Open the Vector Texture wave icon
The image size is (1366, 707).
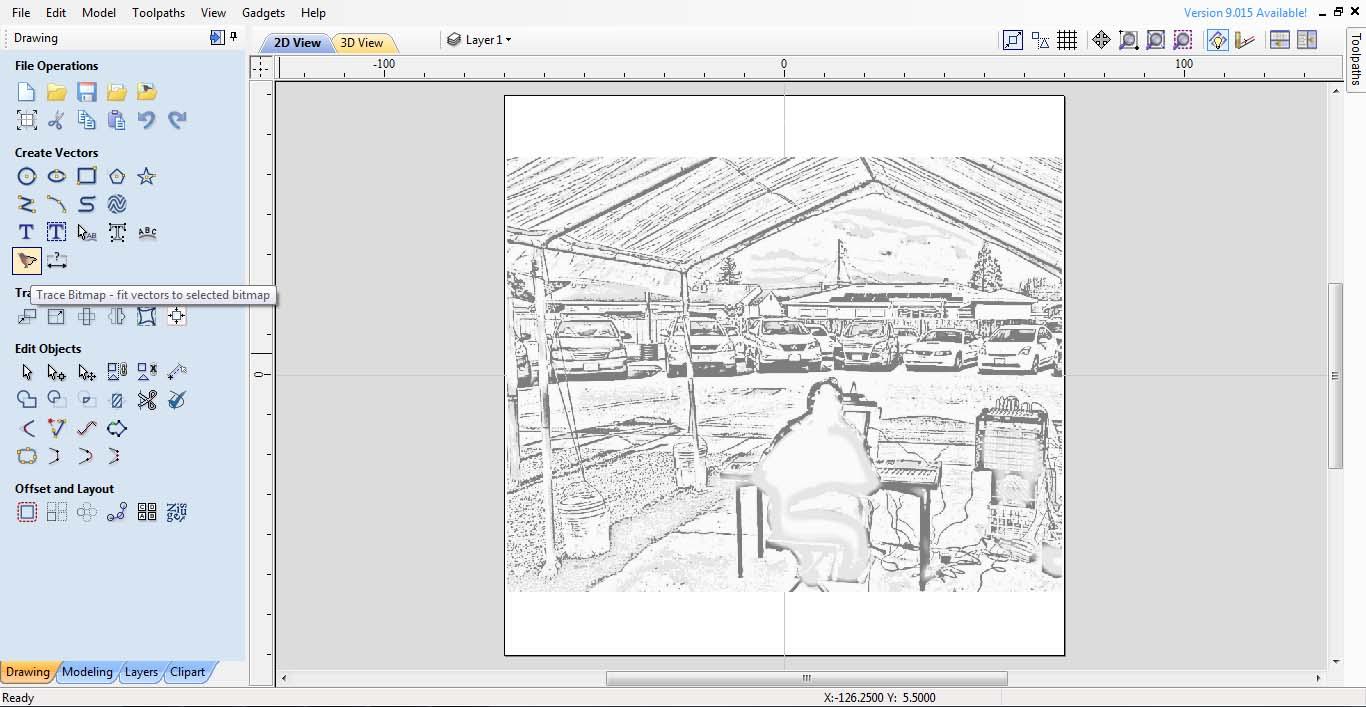point(117,204)
